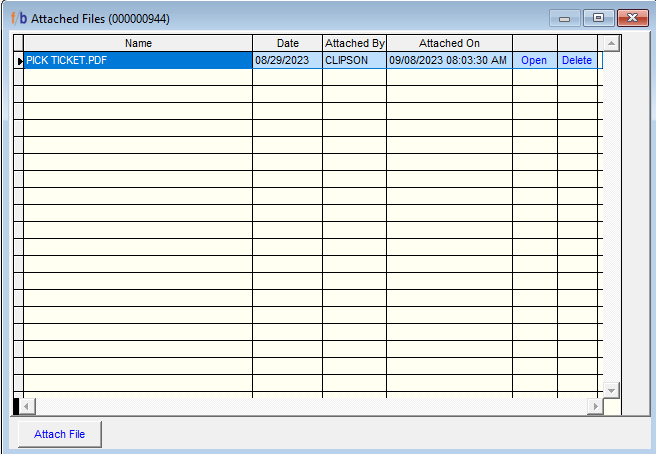Maximize the Attached Files window

click(598, 18)
